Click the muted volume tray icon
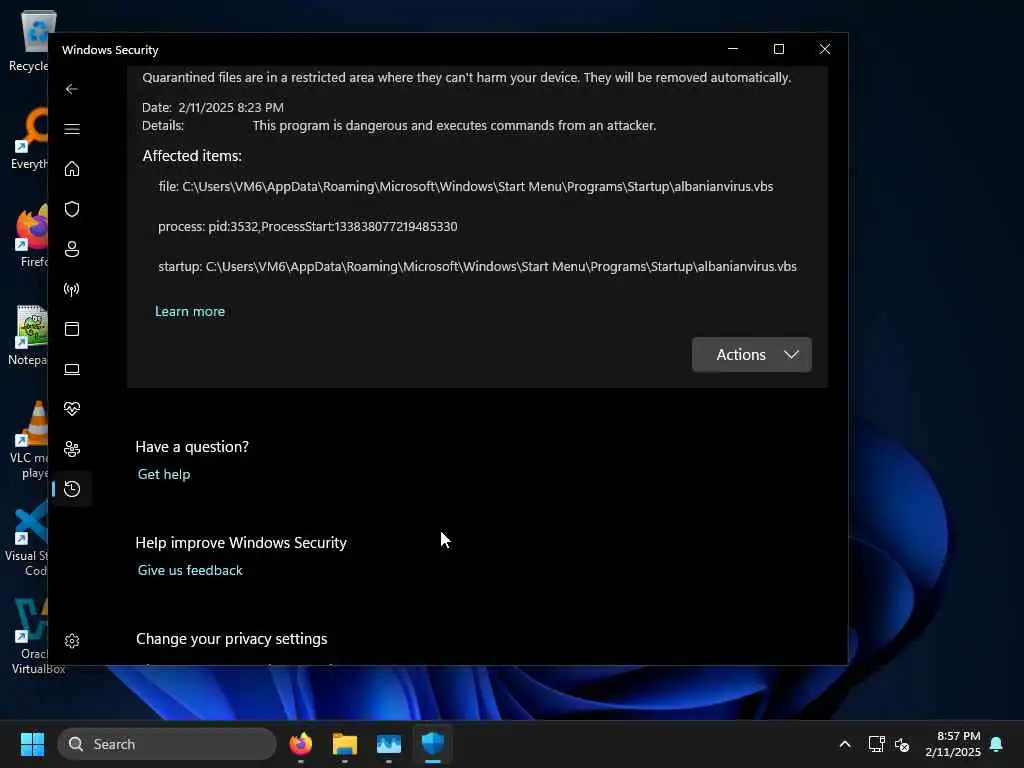The width and height of the screenshot is (1024, 768). tap(902, 744)
